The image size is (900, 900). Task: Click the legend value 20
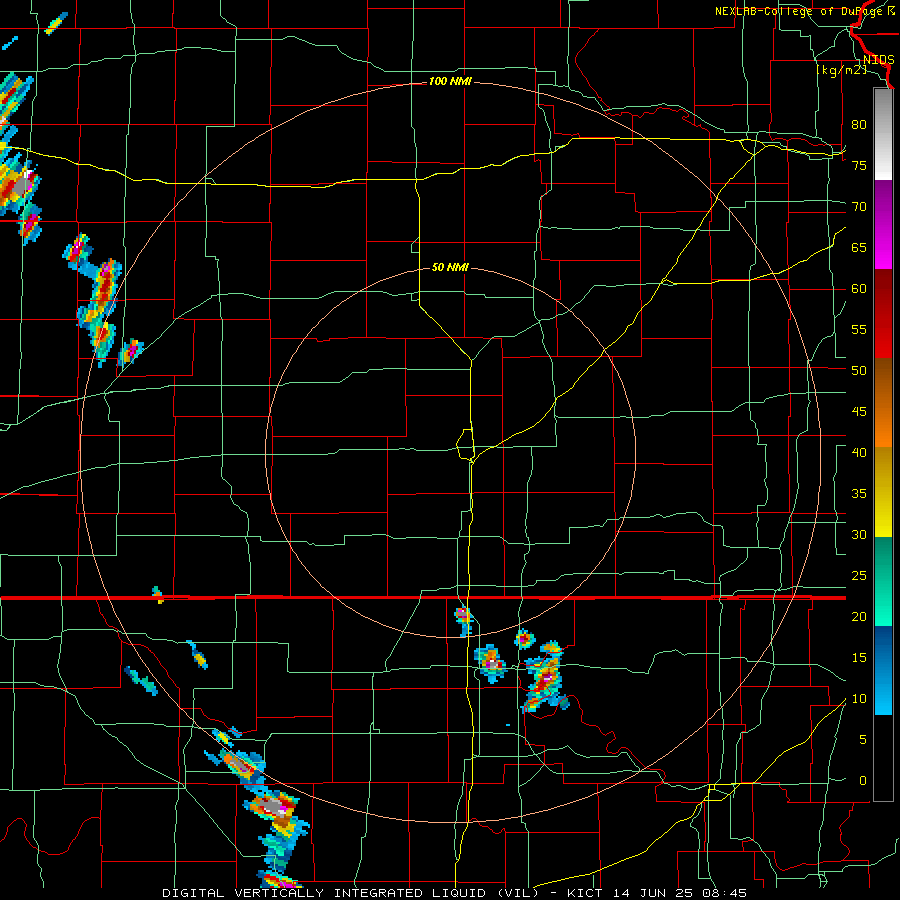click(x=859, y=616)
